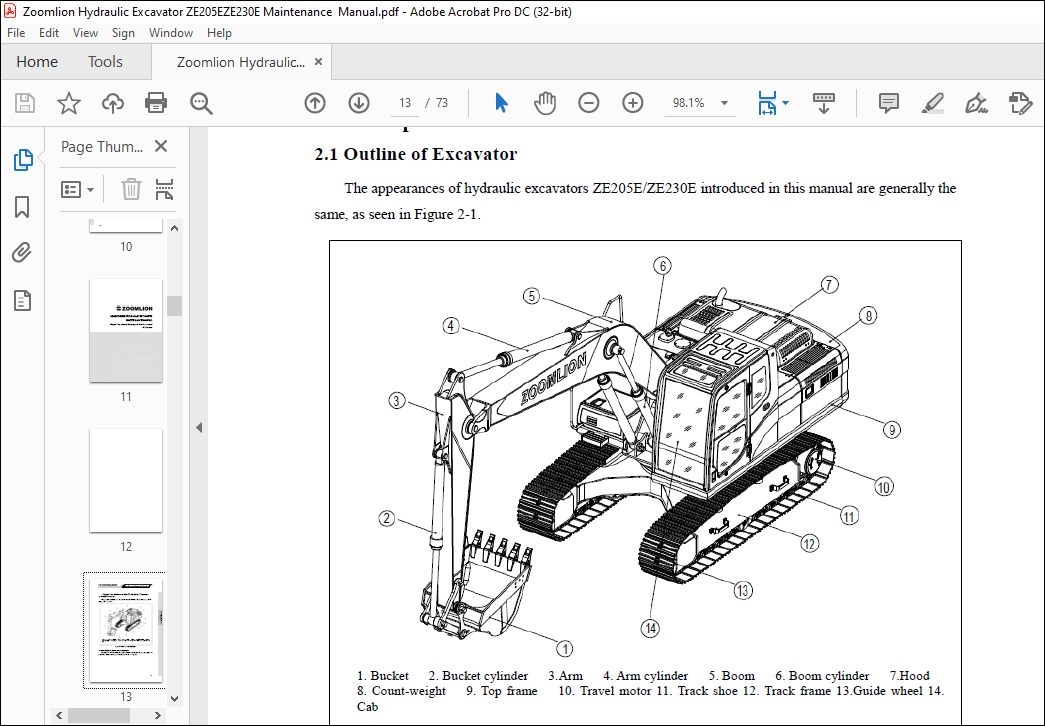Expand the fit page options arrow
1045x726 pixels.
pyautogui.click(x=785, y=103)
